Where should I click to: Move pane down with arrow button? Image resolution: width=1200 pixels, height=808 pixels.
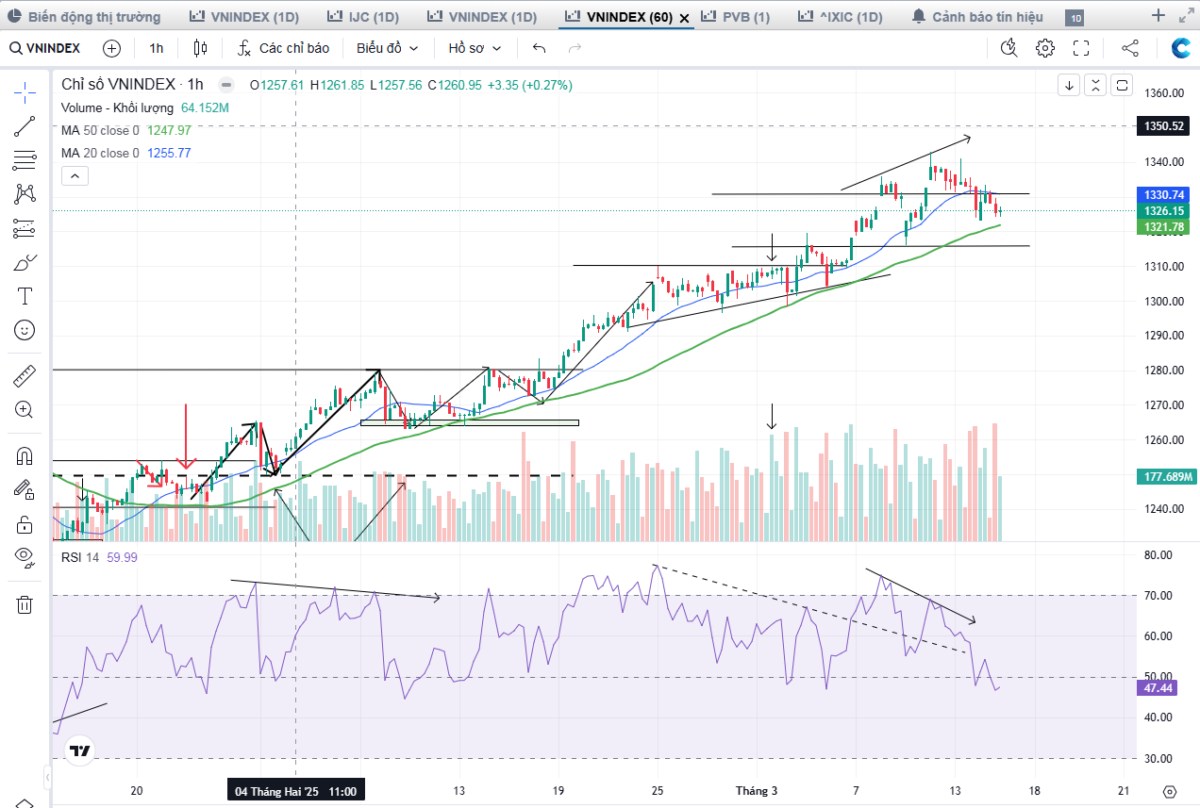pyautogui.click(x=1070, y=85)
